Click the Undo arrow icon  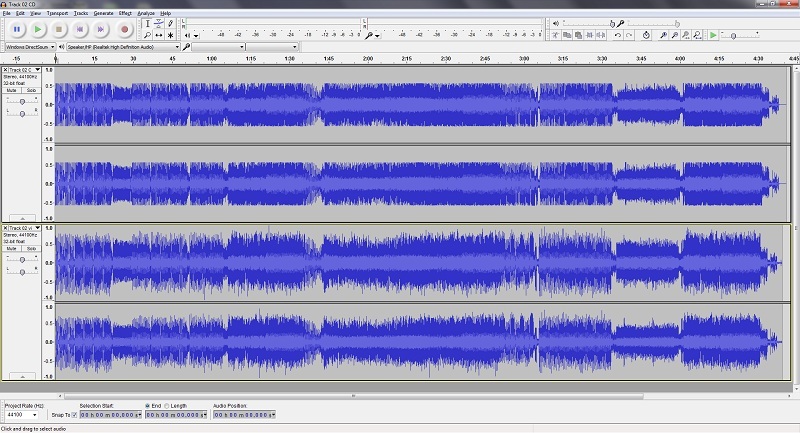pos(617,35)
